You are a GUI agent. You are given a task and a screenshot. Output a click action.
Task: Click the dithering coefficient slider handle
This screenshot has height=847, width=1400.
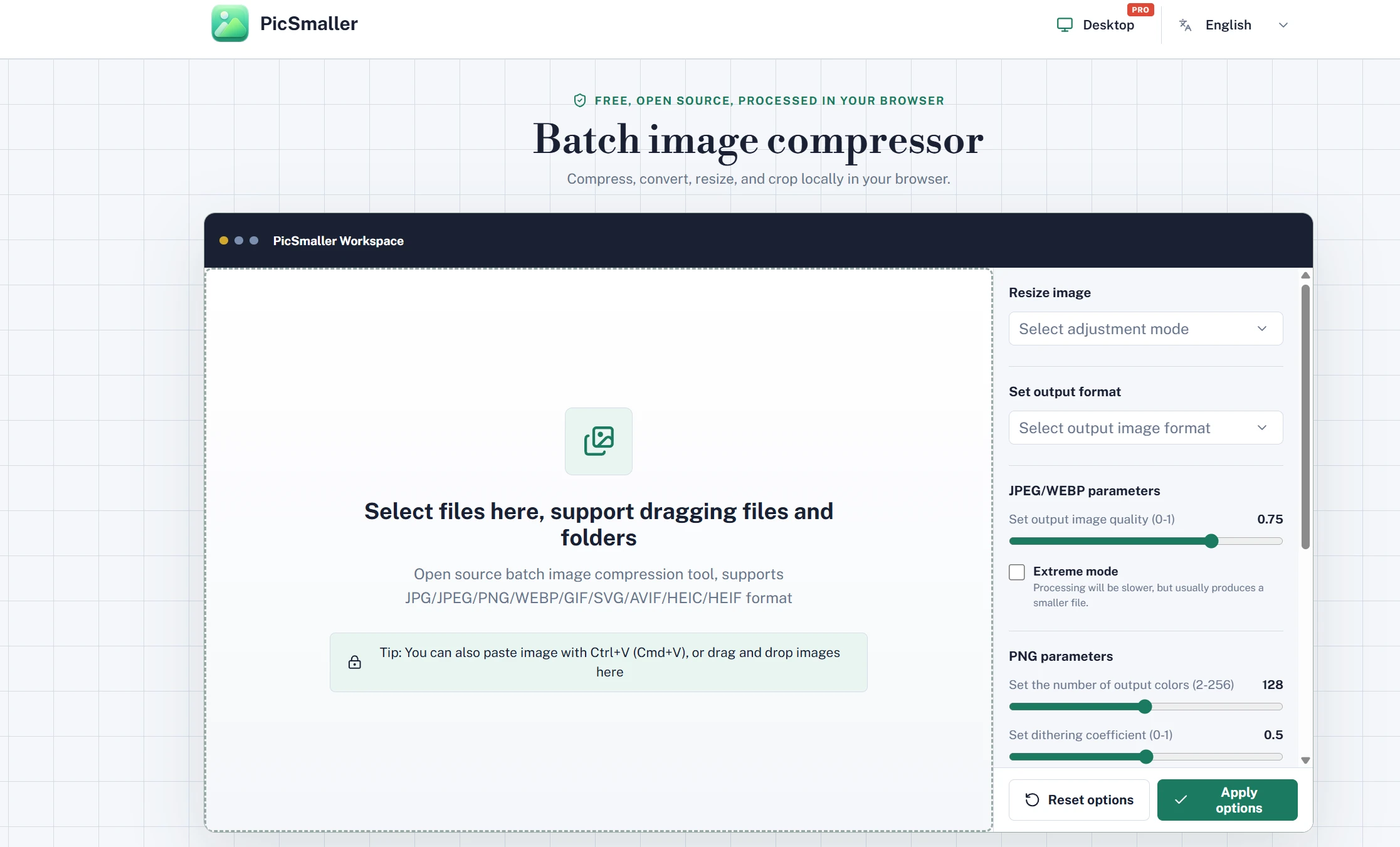(x=1146, y=757)
